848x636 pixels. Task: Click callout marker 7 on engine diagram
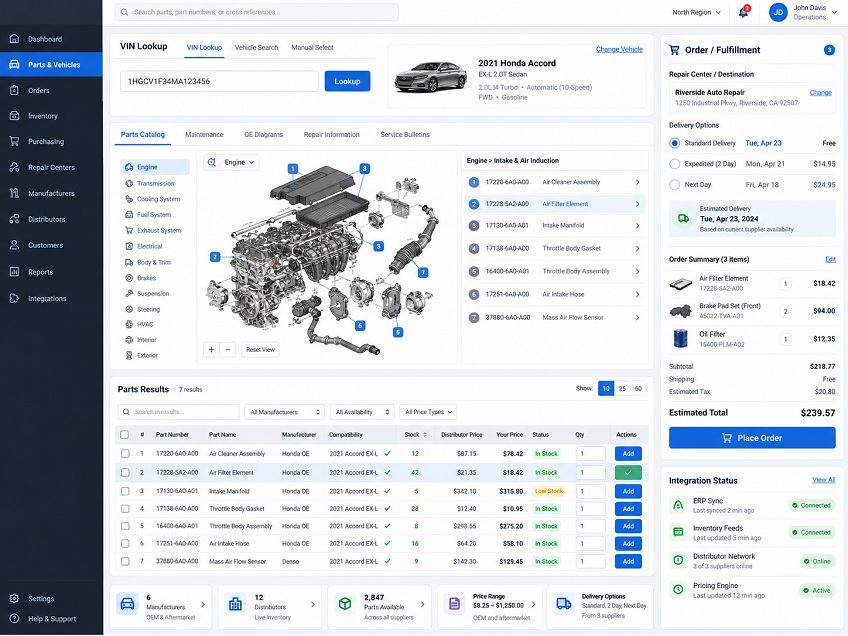(x=423, y=273)
